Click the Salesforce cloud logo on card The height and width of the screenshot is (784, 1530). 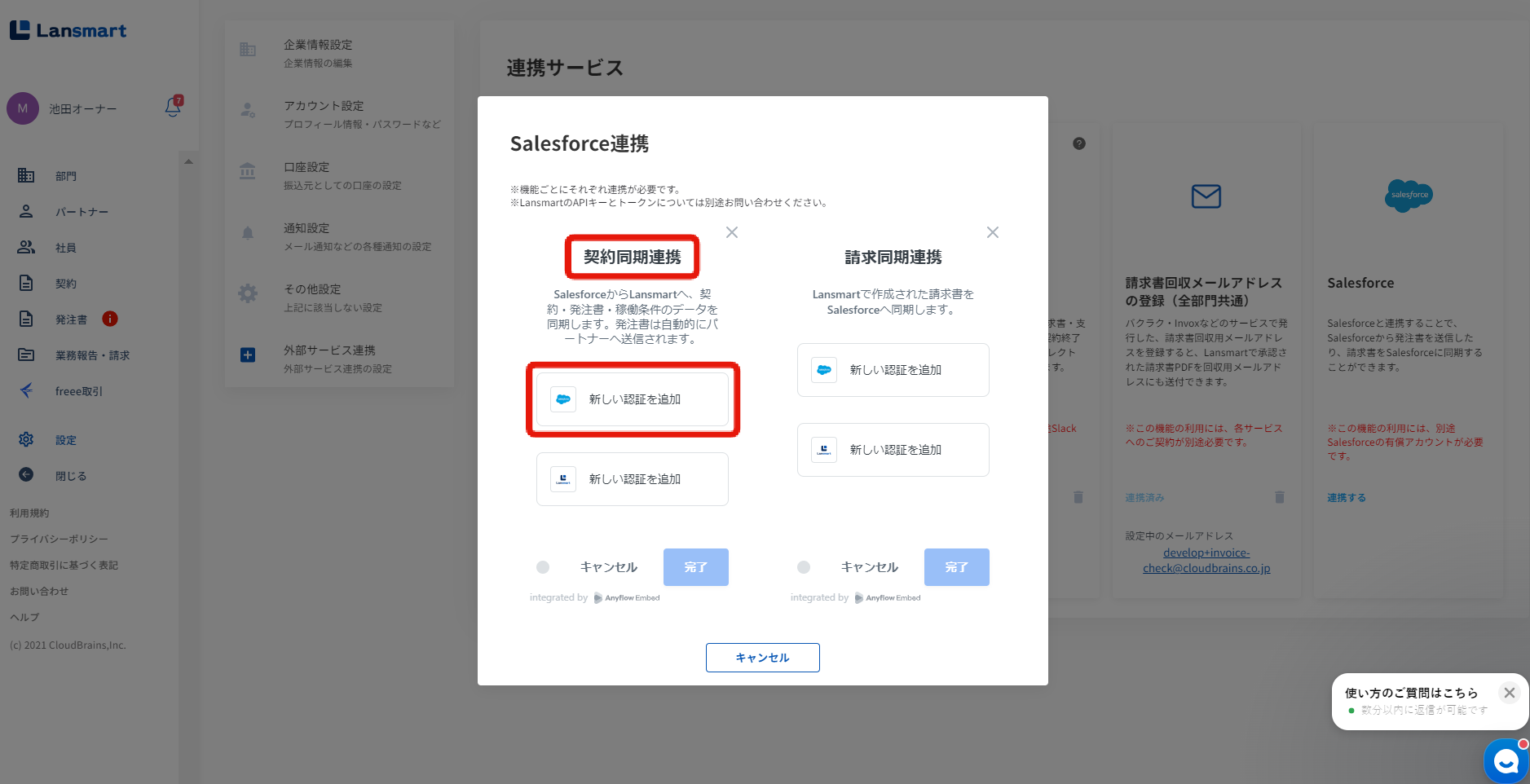pyautogui.click(x=1409, y=196)
